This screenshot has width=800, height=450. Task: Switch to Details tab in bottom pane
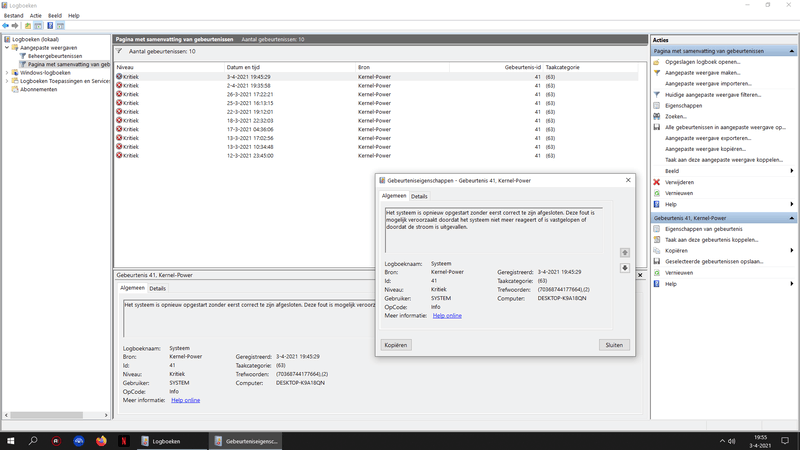click(157, 288)
